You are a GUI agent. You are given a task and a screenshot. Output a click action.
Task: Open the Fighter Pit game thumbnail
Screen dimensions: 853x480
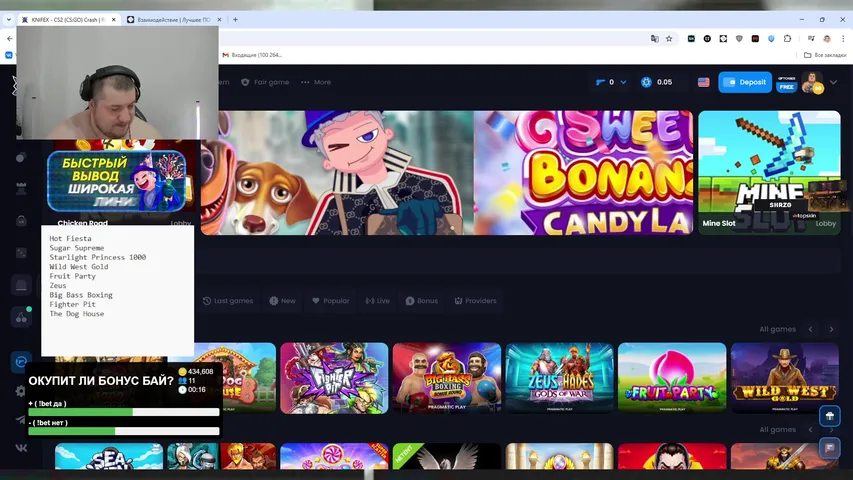click(x=334, y=378)
